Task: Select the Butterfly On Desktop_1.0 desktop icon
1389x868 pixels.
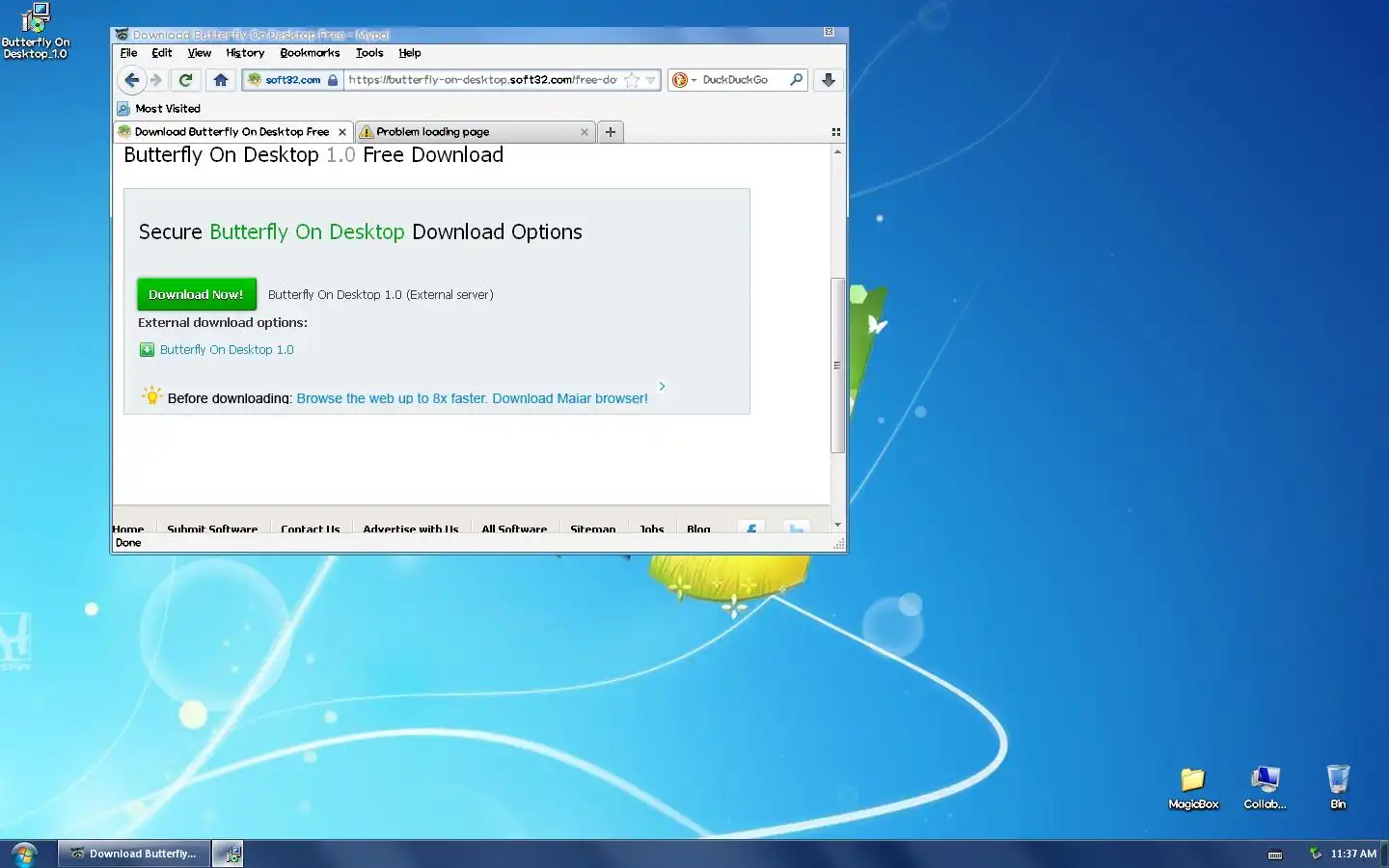Action: click(36, 31)
